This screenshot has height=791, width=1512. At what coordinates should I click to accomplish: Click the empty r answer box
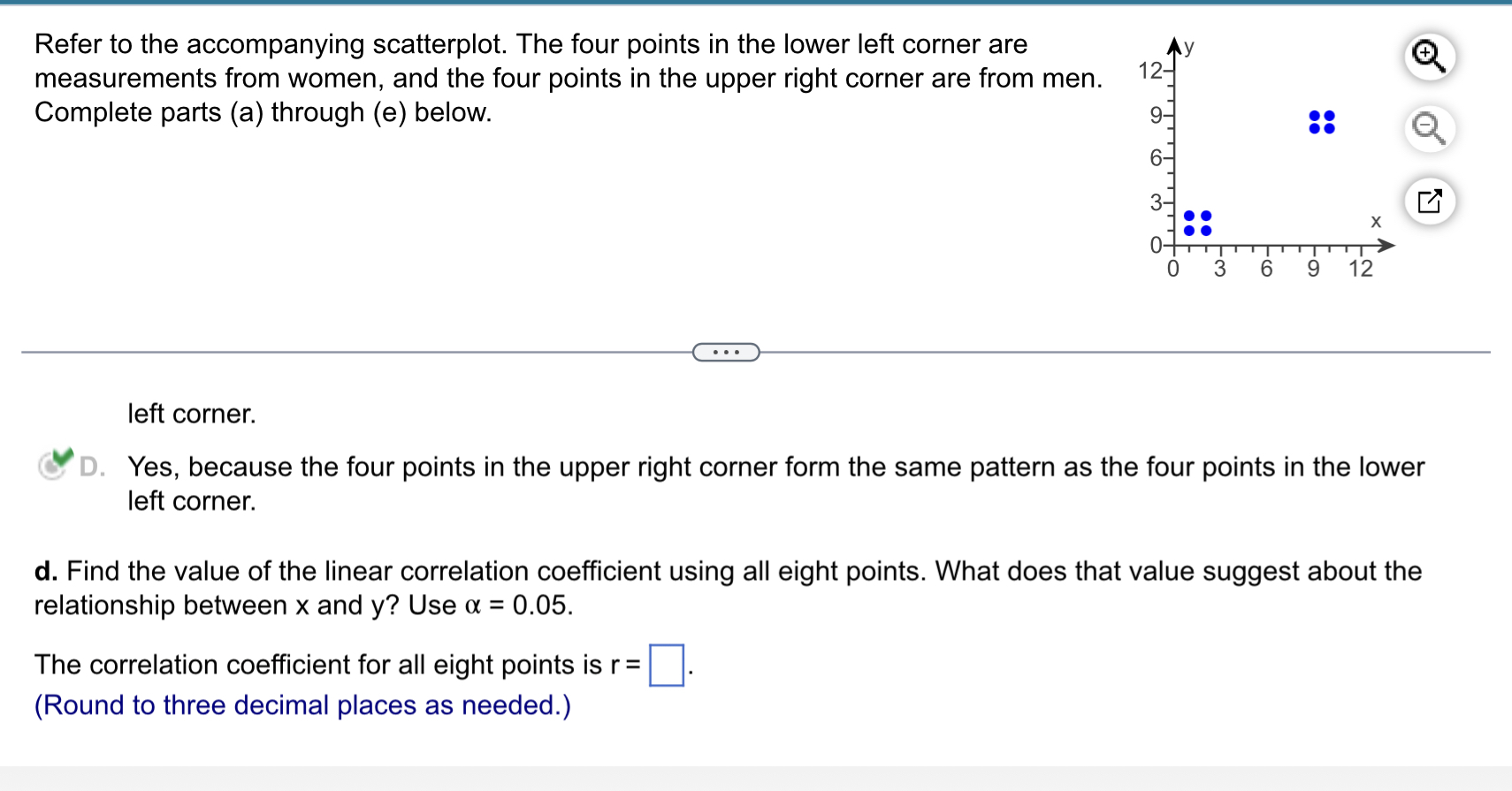click(x=666, y=664)
